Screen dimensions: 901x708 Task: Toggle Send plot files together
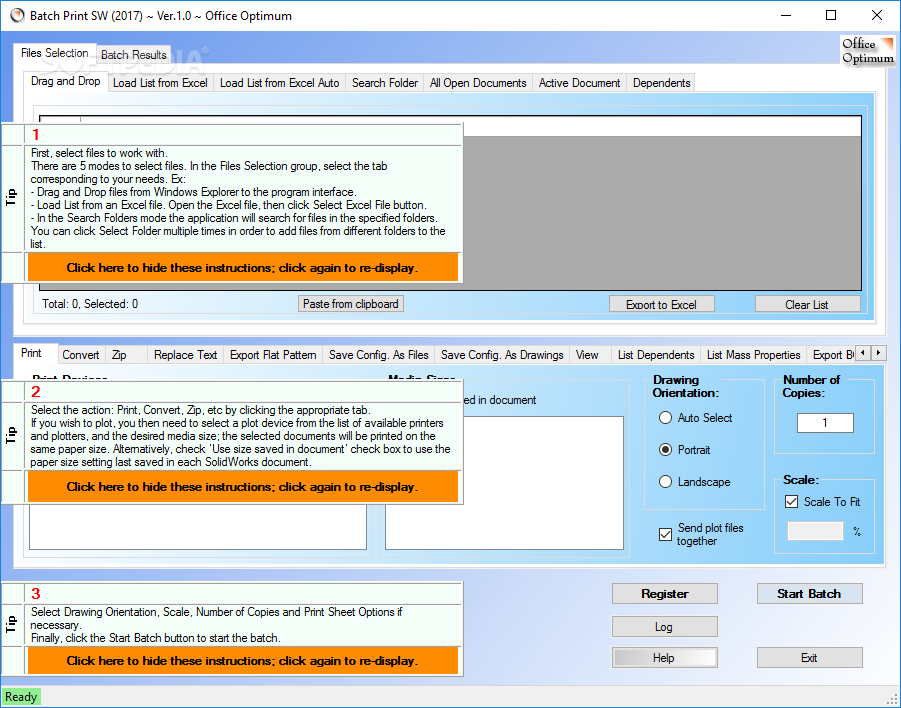[x=701, y=534]
